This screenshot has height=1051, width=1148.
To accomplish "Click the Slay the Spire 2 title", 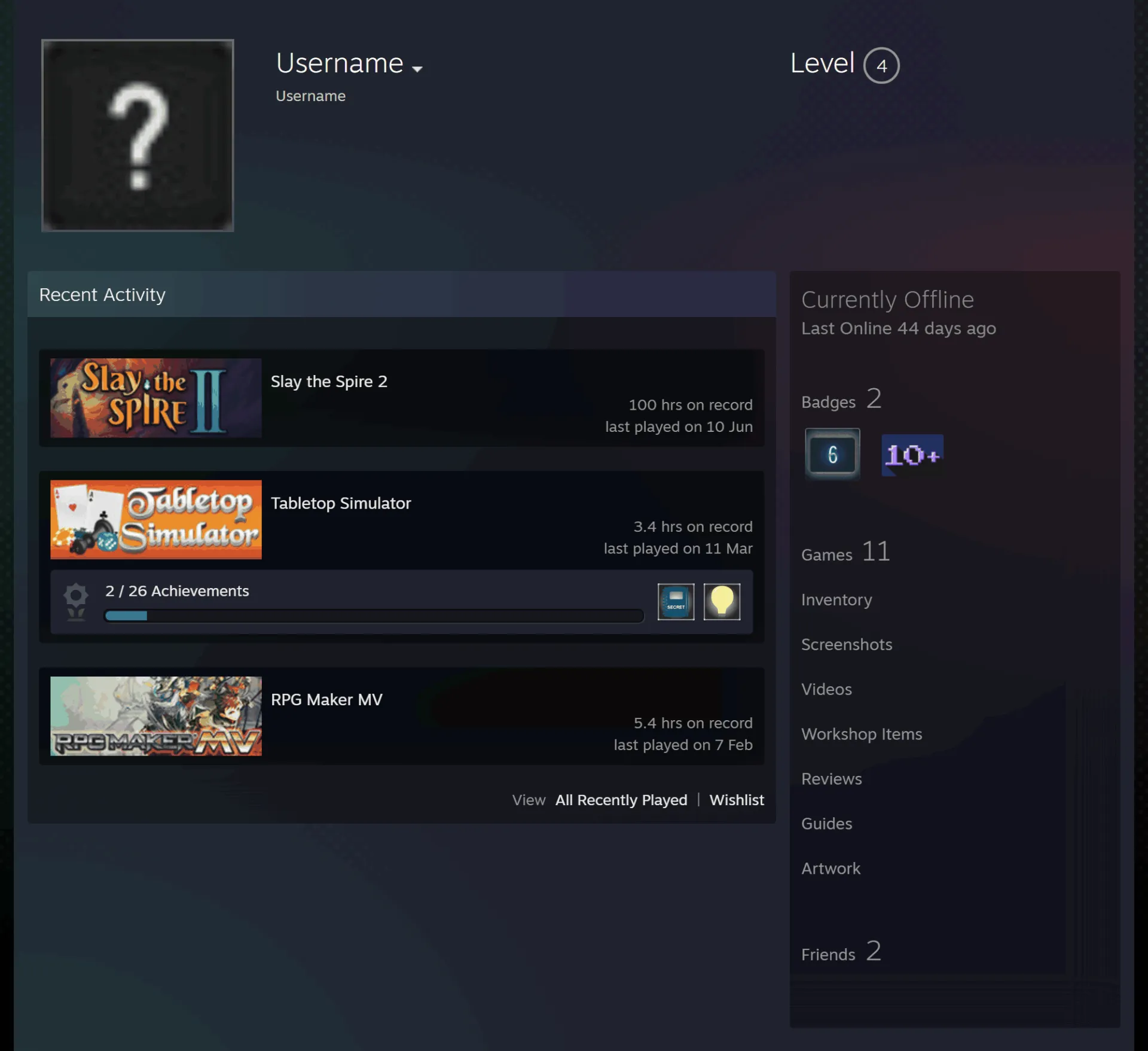I will pos(329,382).
